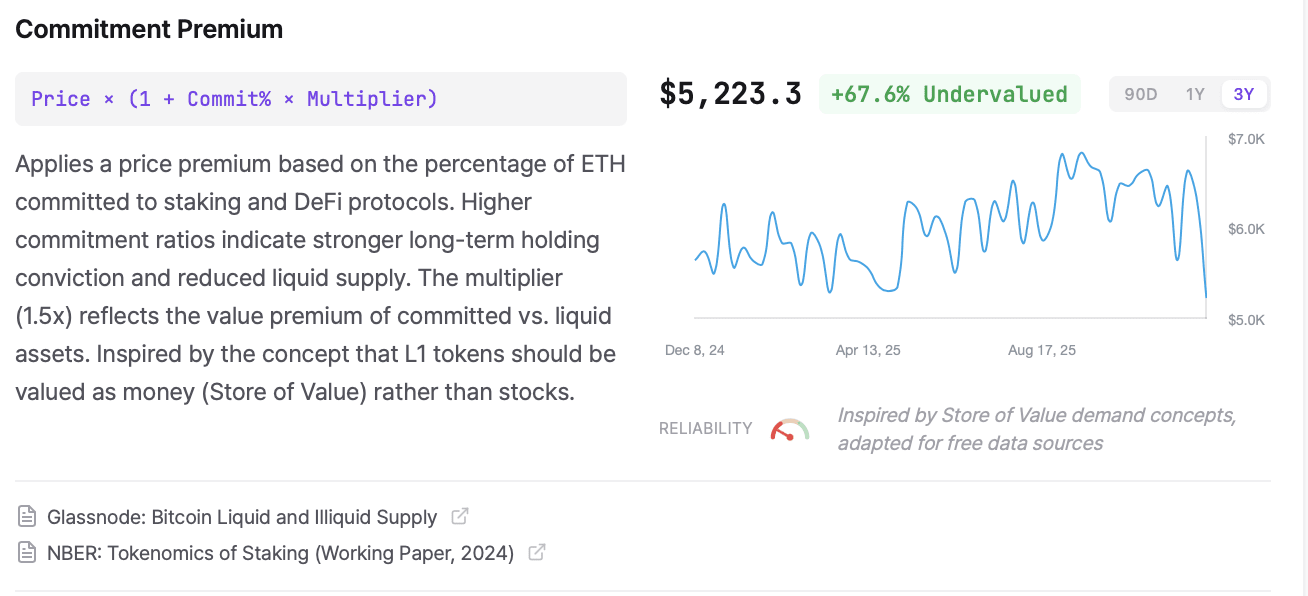Open NBER: Tokenomics of Staking working paper link

coord(280,552)
